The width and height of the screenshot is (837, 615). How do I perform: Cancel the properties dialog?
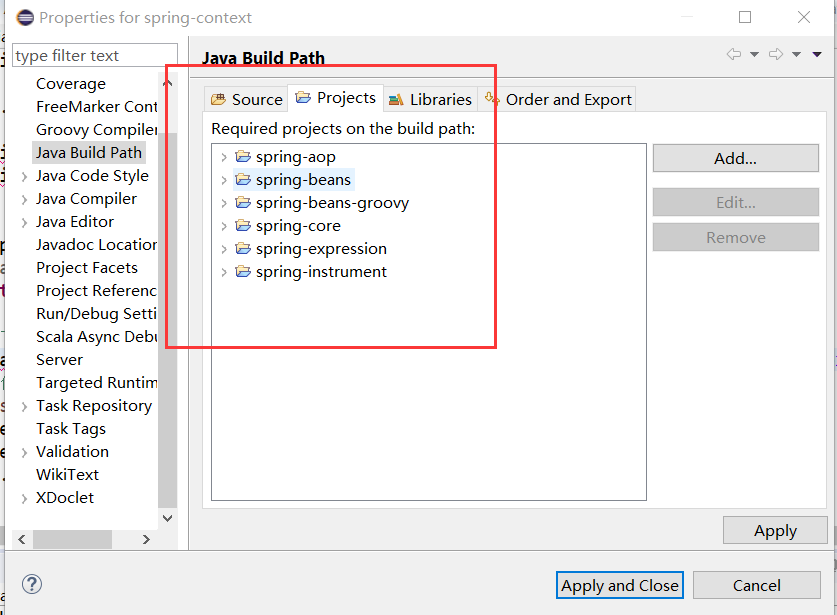756,585
